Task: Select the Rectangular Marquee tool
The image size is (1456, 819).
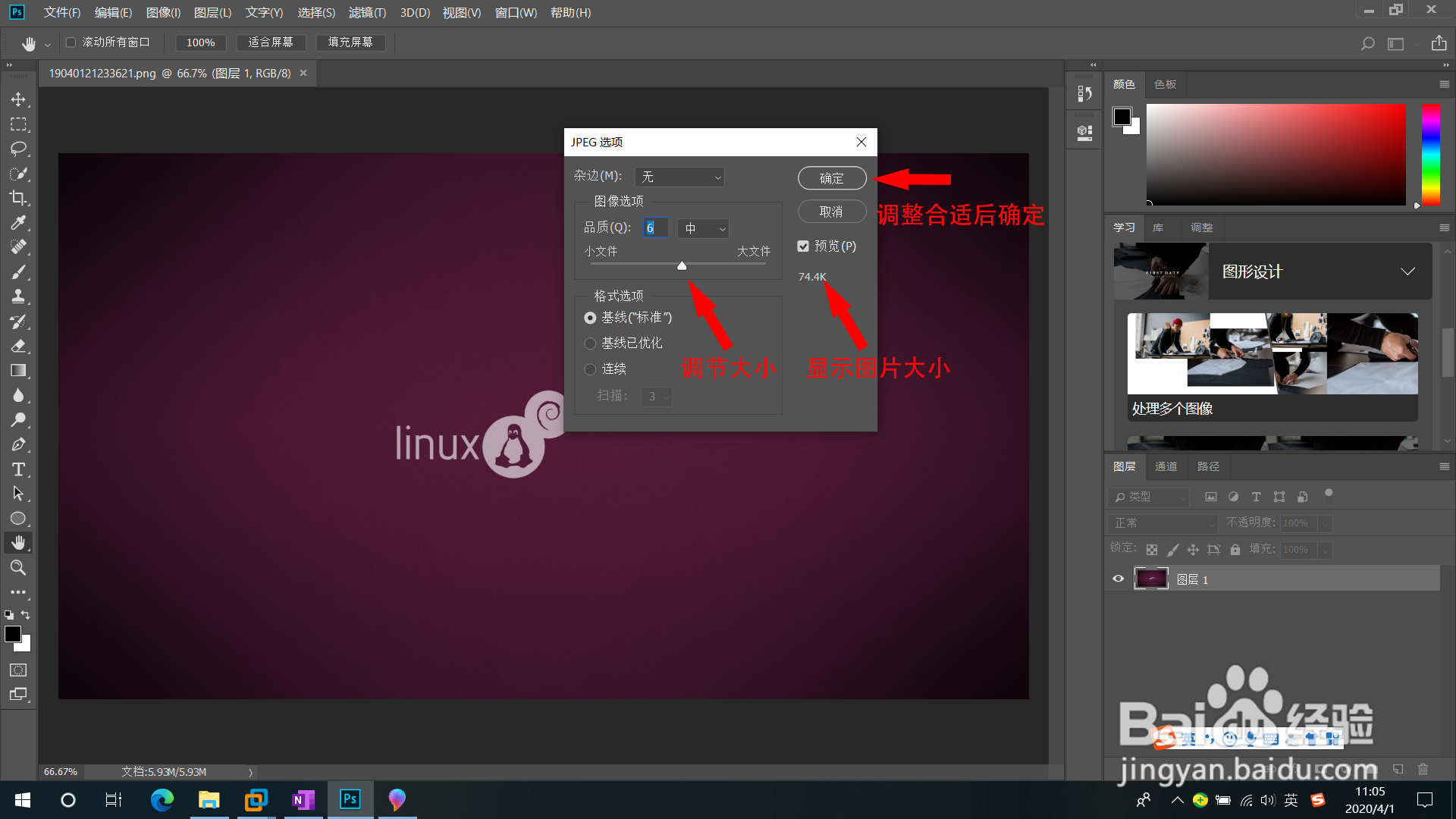Action: [x=18, y=124]
